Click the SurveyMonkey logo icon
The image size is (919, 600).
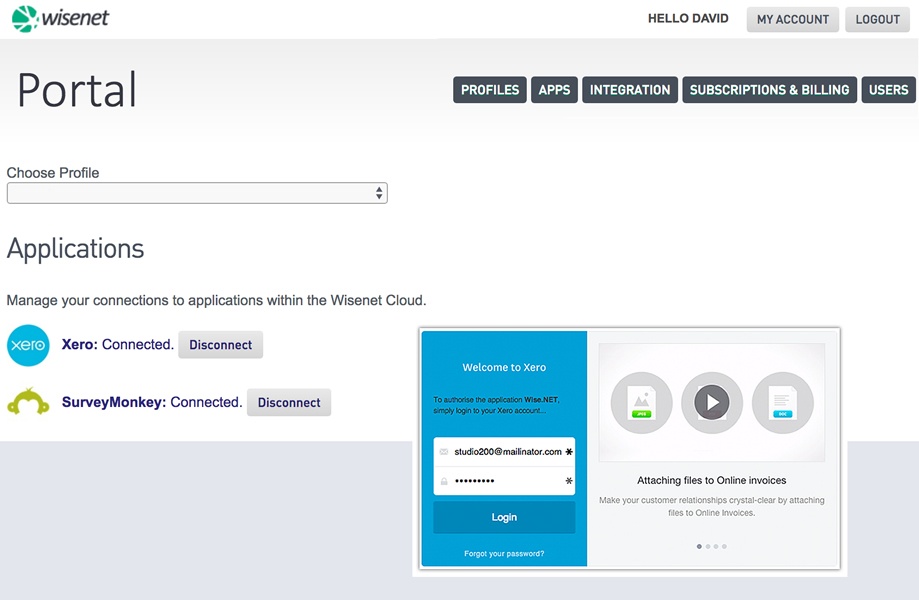pos(28,402)
